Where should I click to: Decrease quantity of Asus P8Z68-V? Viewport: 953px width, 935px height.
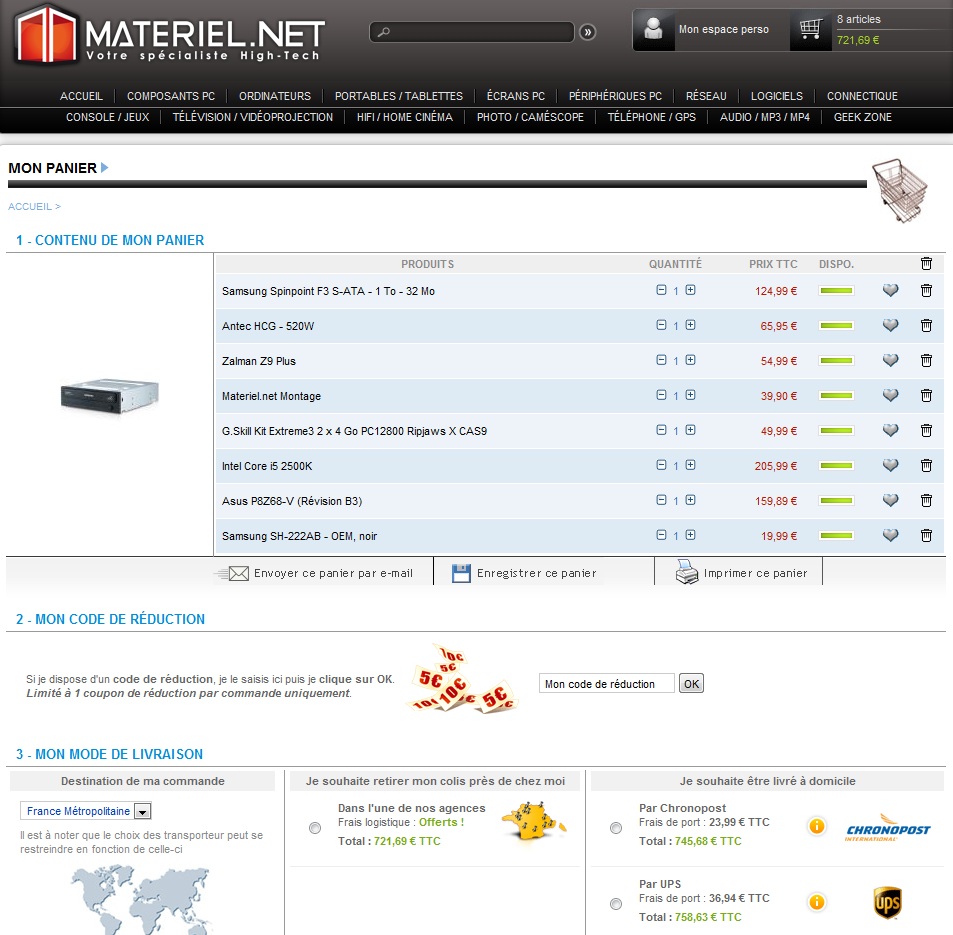(x=661, y=500)
